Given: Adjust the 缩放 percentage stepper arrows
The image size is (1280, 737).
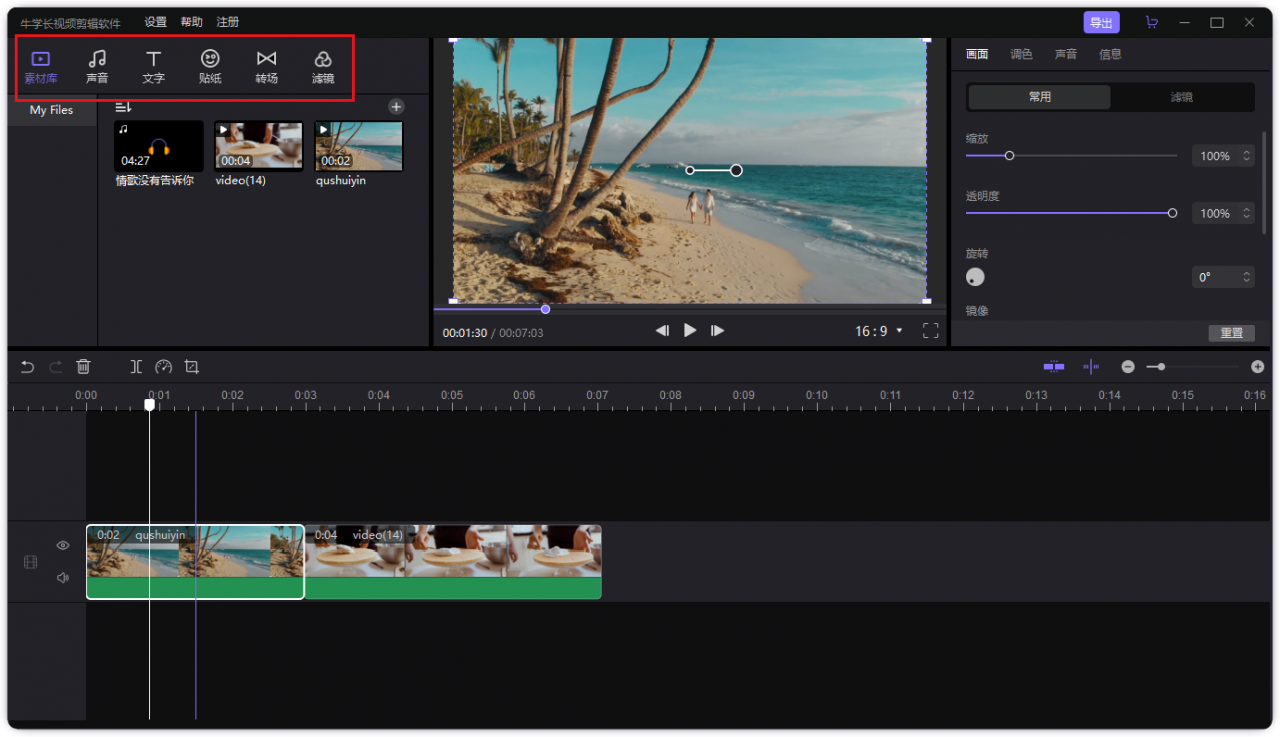Looking at the screenshot, I should click(1246, 156).
